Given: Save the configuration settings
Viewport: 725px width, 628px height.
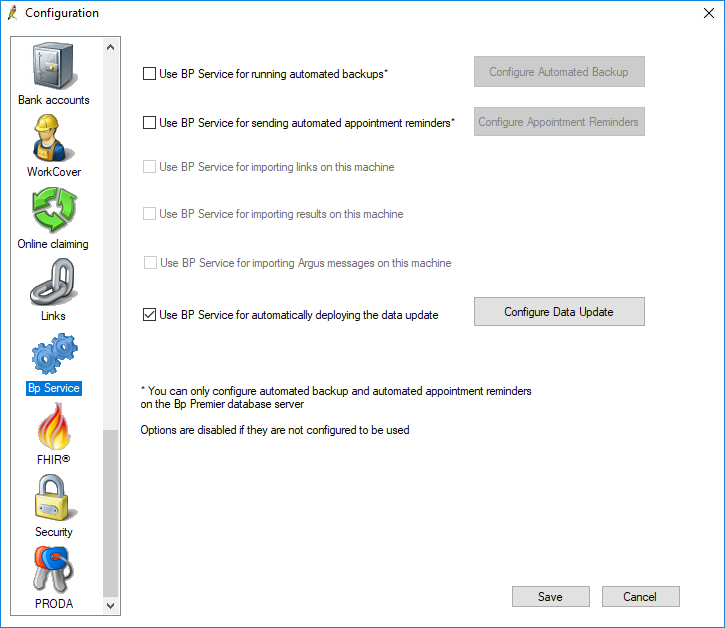Looking at the screenshot, I should (550, 597).
